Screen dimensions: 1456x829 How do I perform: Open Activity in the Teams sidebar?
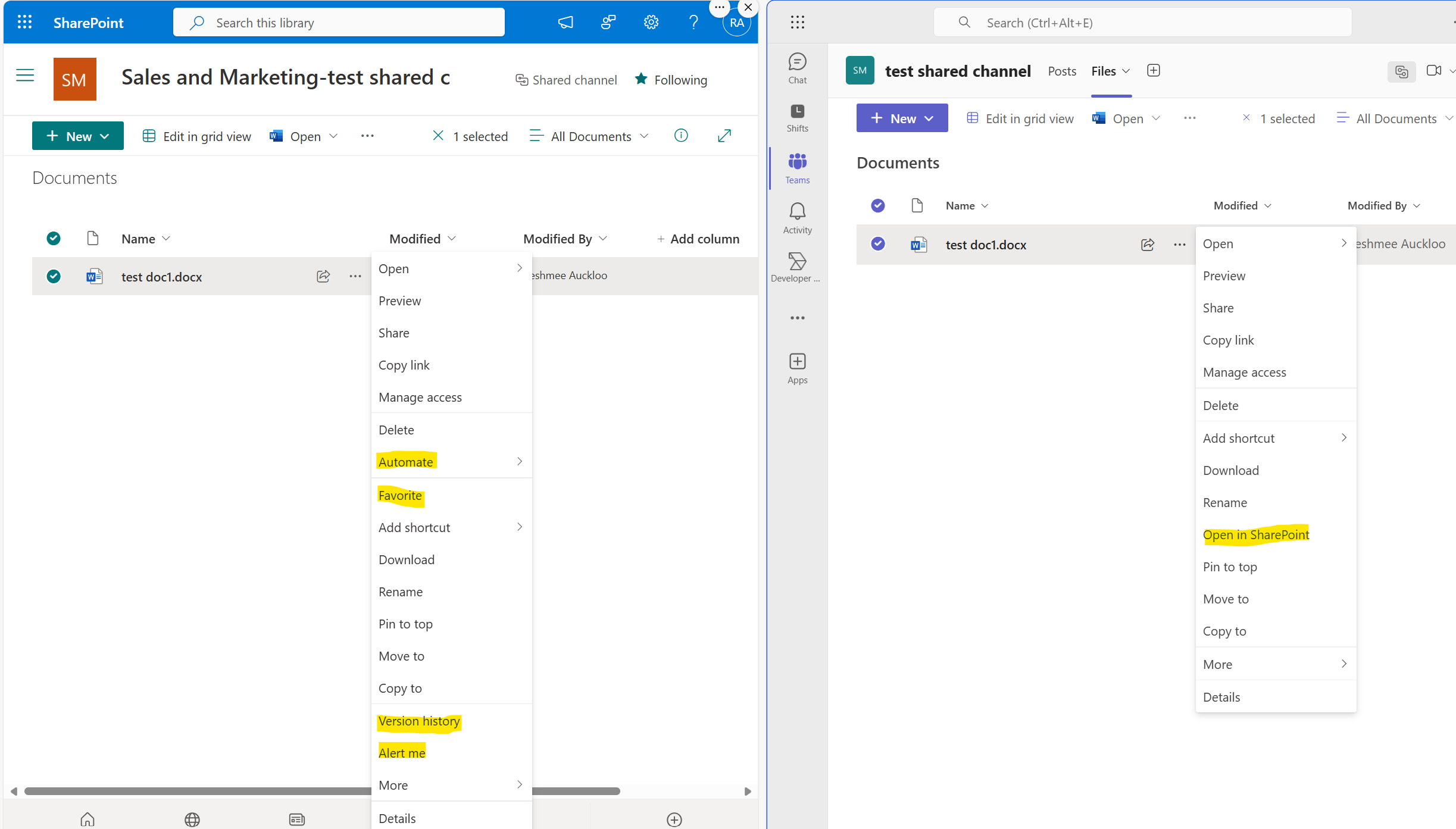[x=797, y=218]
